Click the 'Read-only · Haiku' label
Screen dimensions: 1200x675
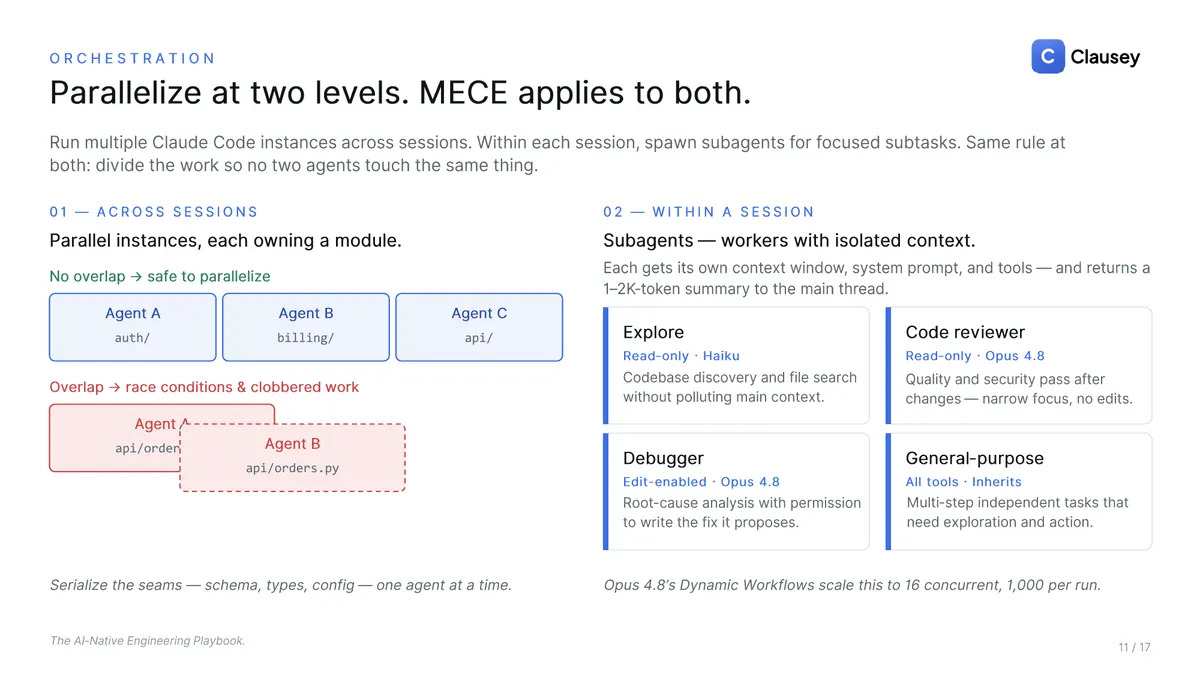[x=681, y=356]
